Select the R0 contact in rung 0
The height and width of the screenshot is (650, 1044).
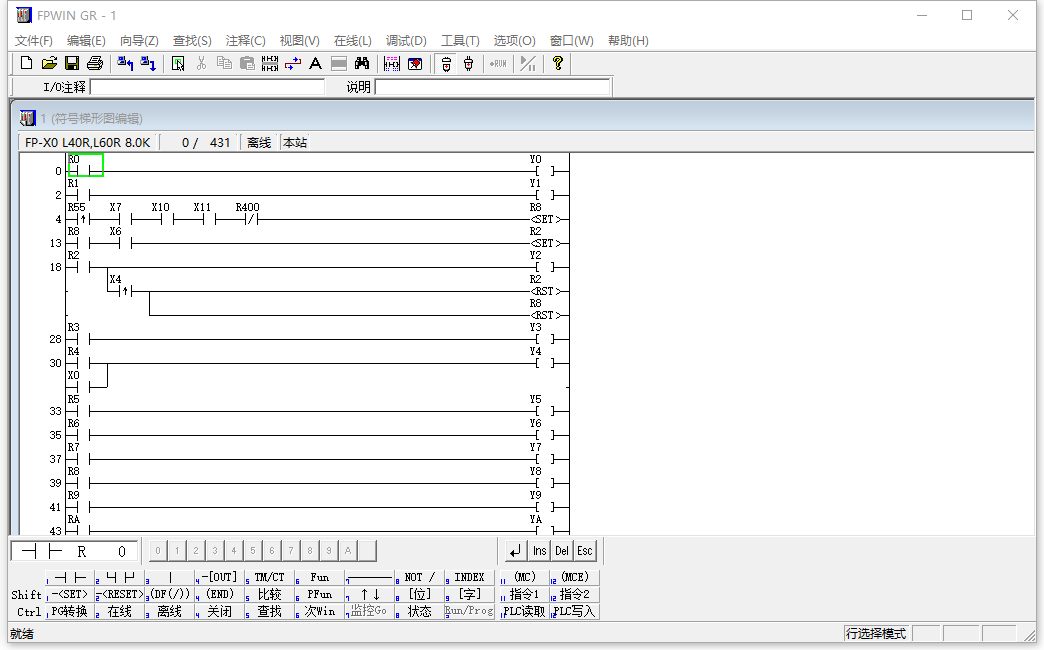[x=85, y=165]
